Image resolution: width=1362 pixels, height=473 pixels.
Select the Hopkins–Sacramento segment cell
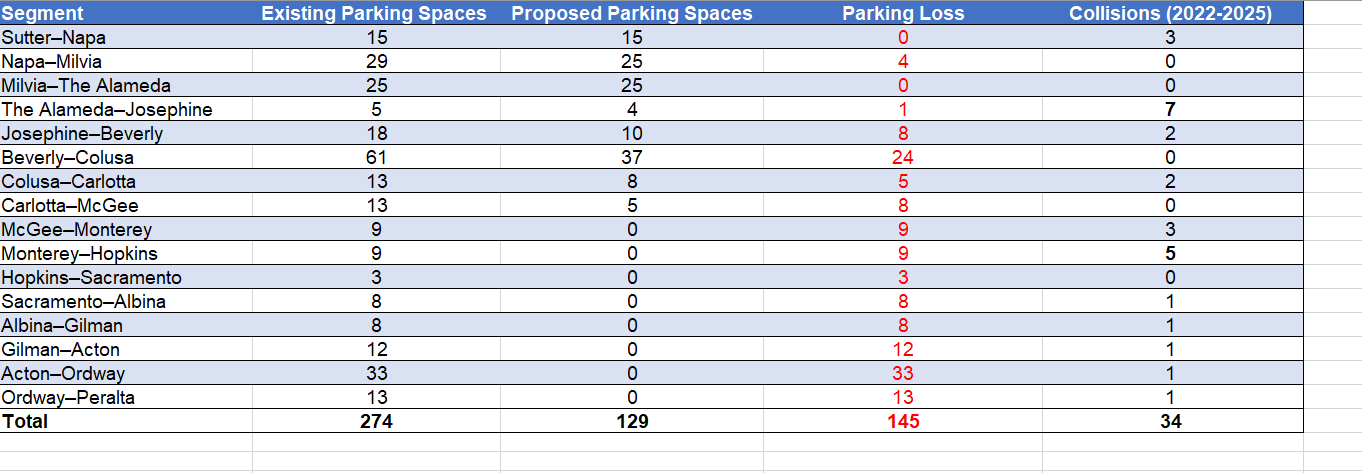click(126, 277)
